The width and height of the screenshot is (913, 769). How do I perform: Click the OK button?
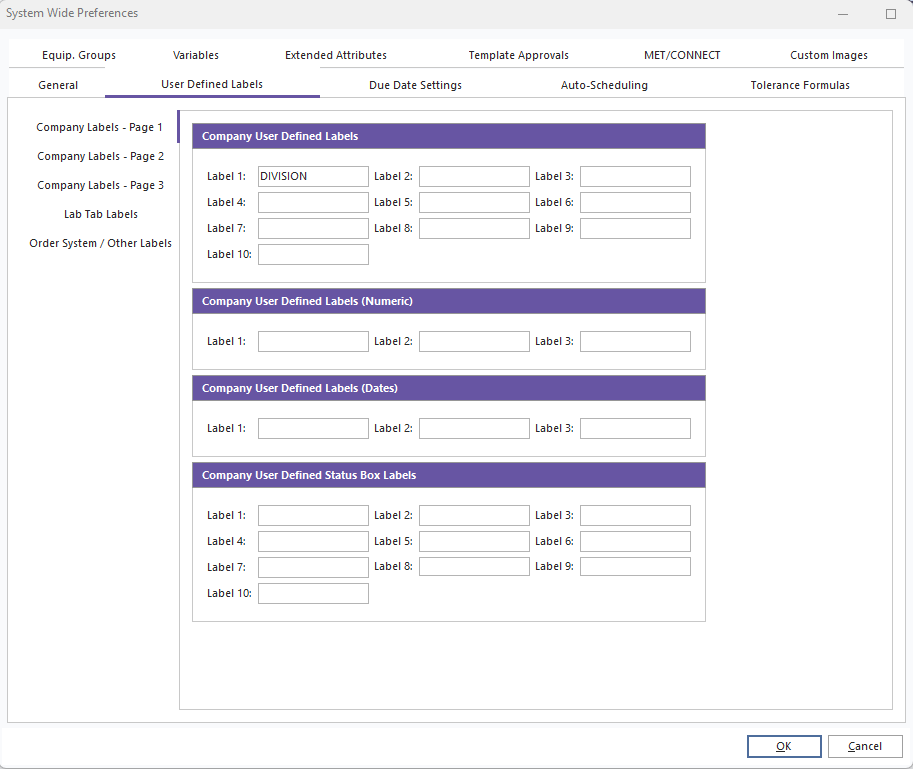[x=784, y=746]
